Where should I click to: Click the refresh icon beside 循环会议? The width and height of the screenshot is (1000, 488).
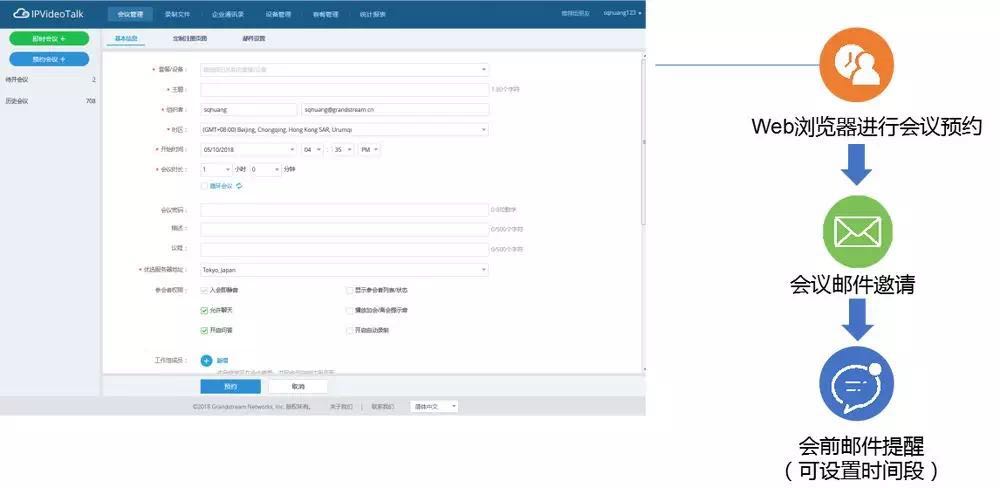(x=239, y=186)
